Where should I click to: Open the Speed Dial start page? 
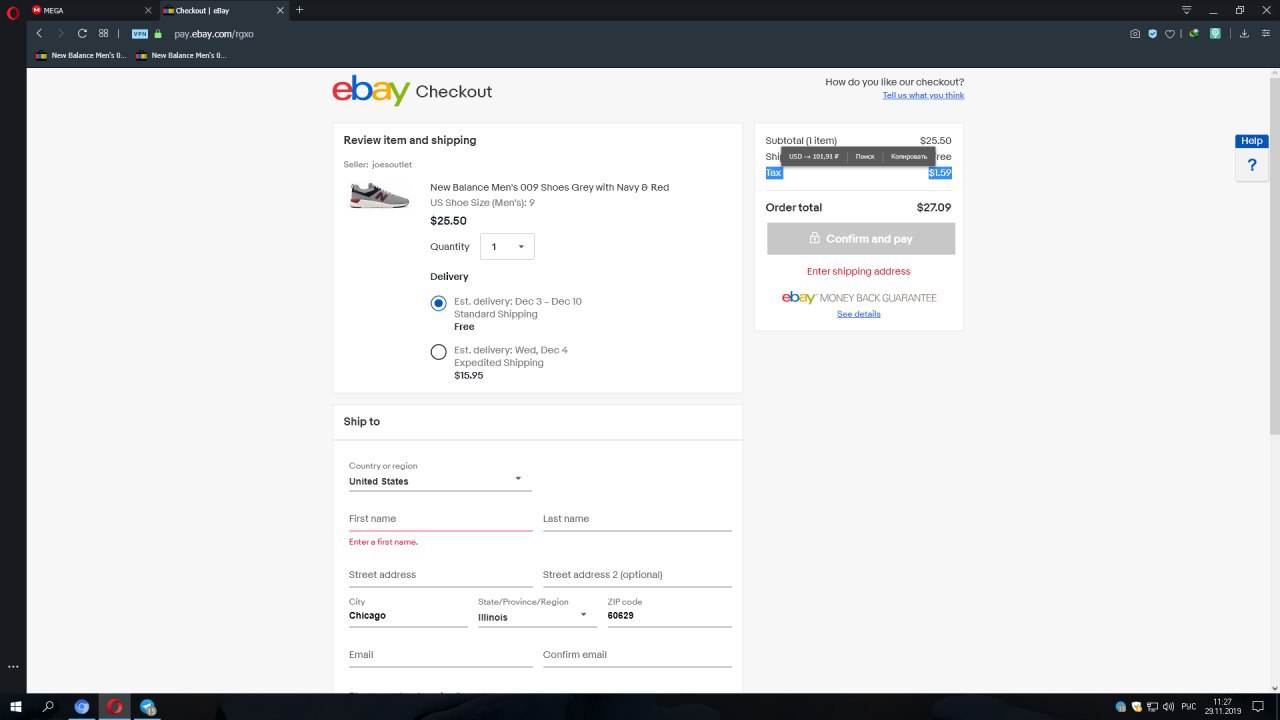[103, 33]
